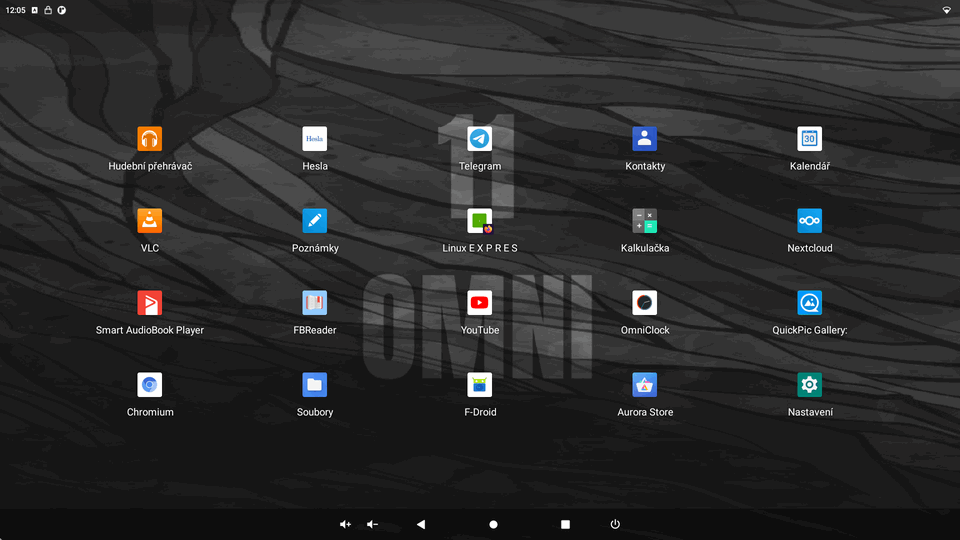Open VLC media player
Screen dimensions: 960x540
(149, 221)
